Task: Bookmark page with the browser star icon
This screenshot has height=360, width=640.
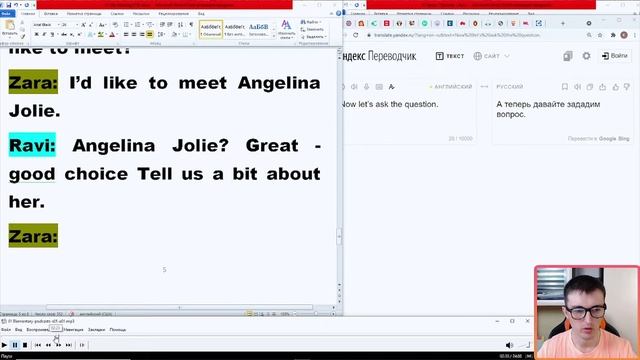Action: point(600,36)
